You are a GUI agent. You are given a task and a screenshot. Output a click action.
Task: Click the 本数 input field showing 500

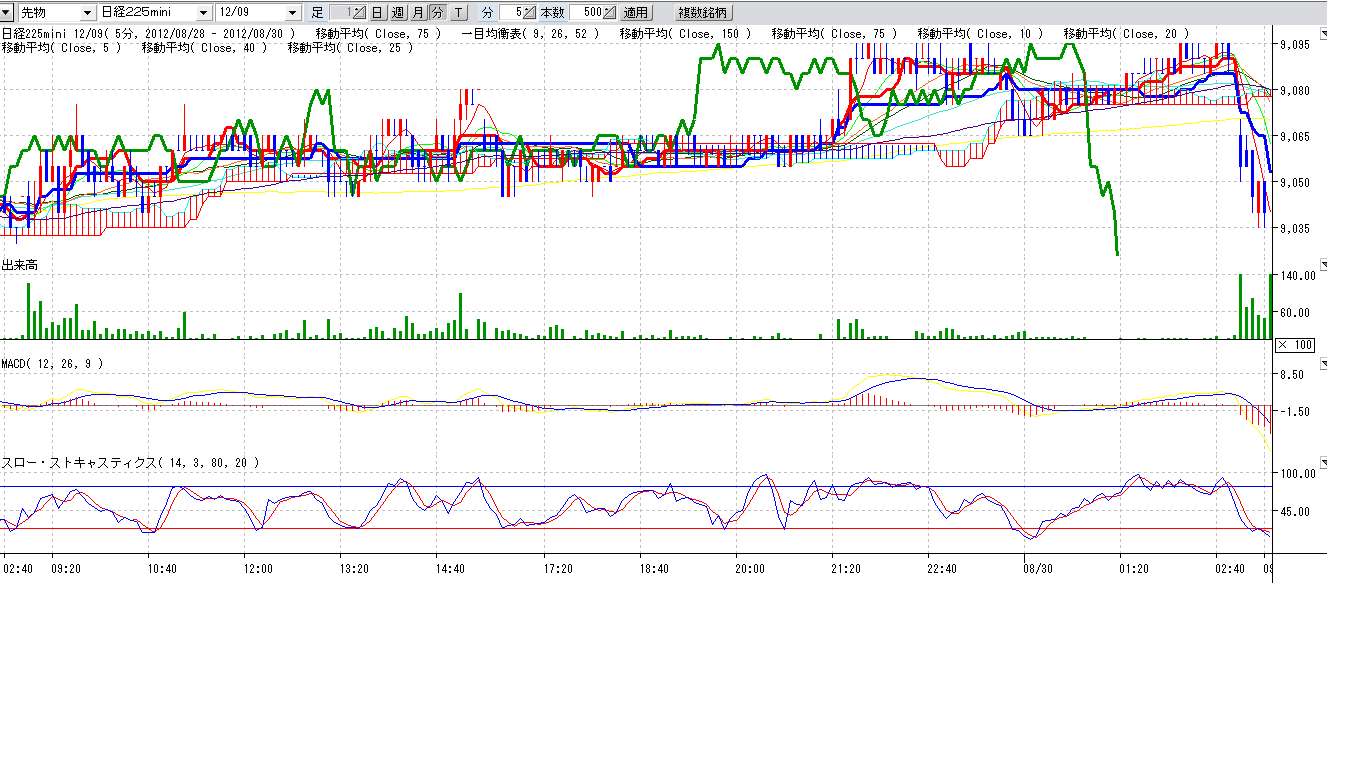(x=586, y=13)
